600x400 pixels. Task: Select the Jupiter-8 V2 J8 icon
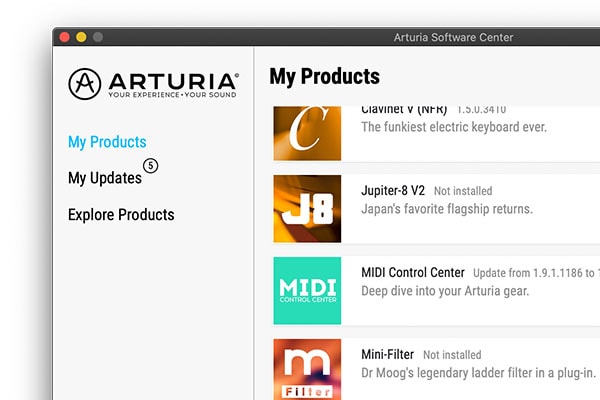click(x=307, y=209)
